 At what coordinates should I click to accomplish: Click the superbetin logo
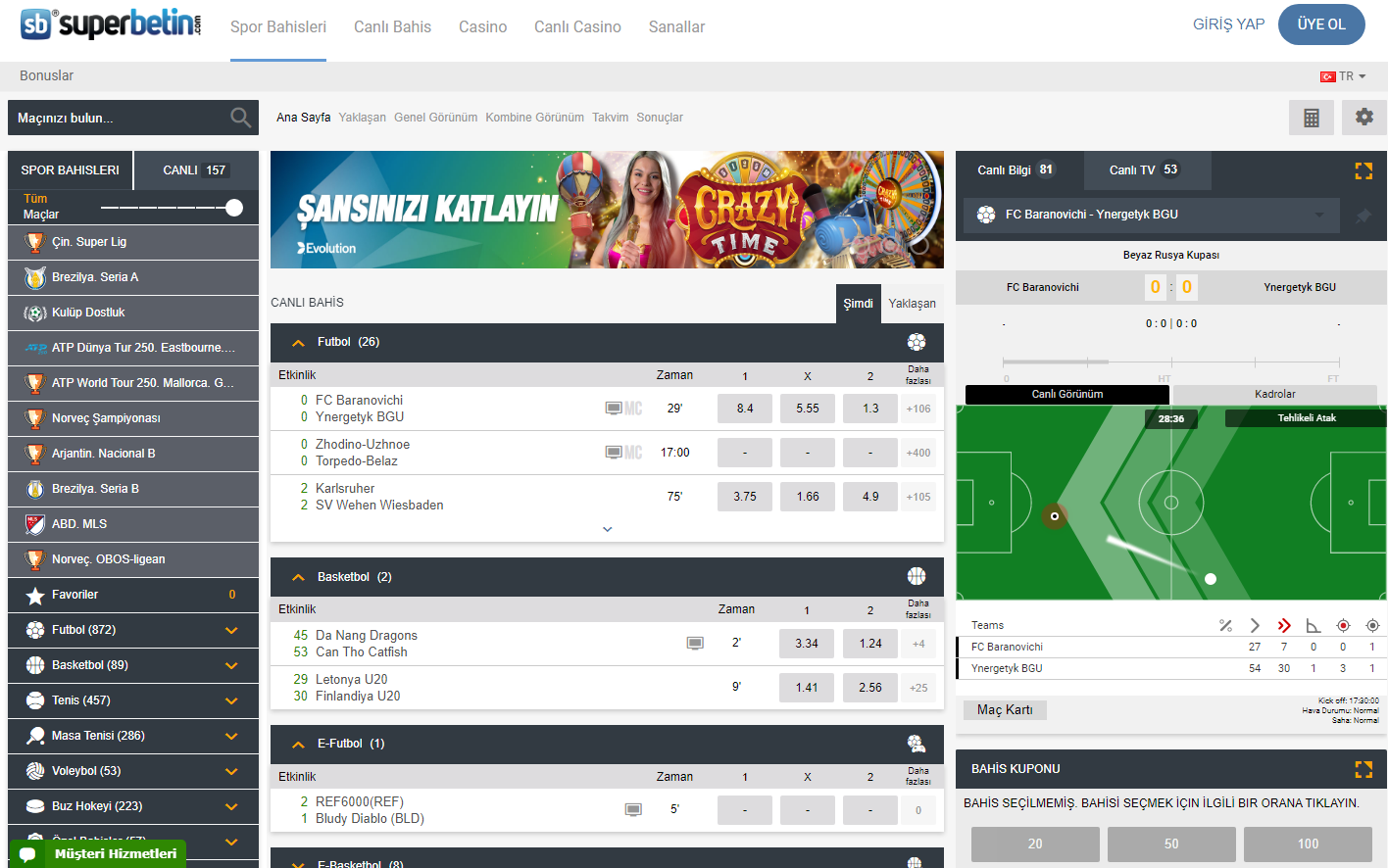[111, 24]
